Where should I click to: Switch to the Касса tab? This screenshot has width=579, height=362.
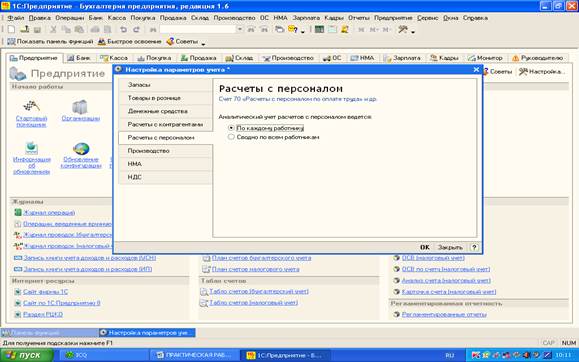click(x=114, y=58)
